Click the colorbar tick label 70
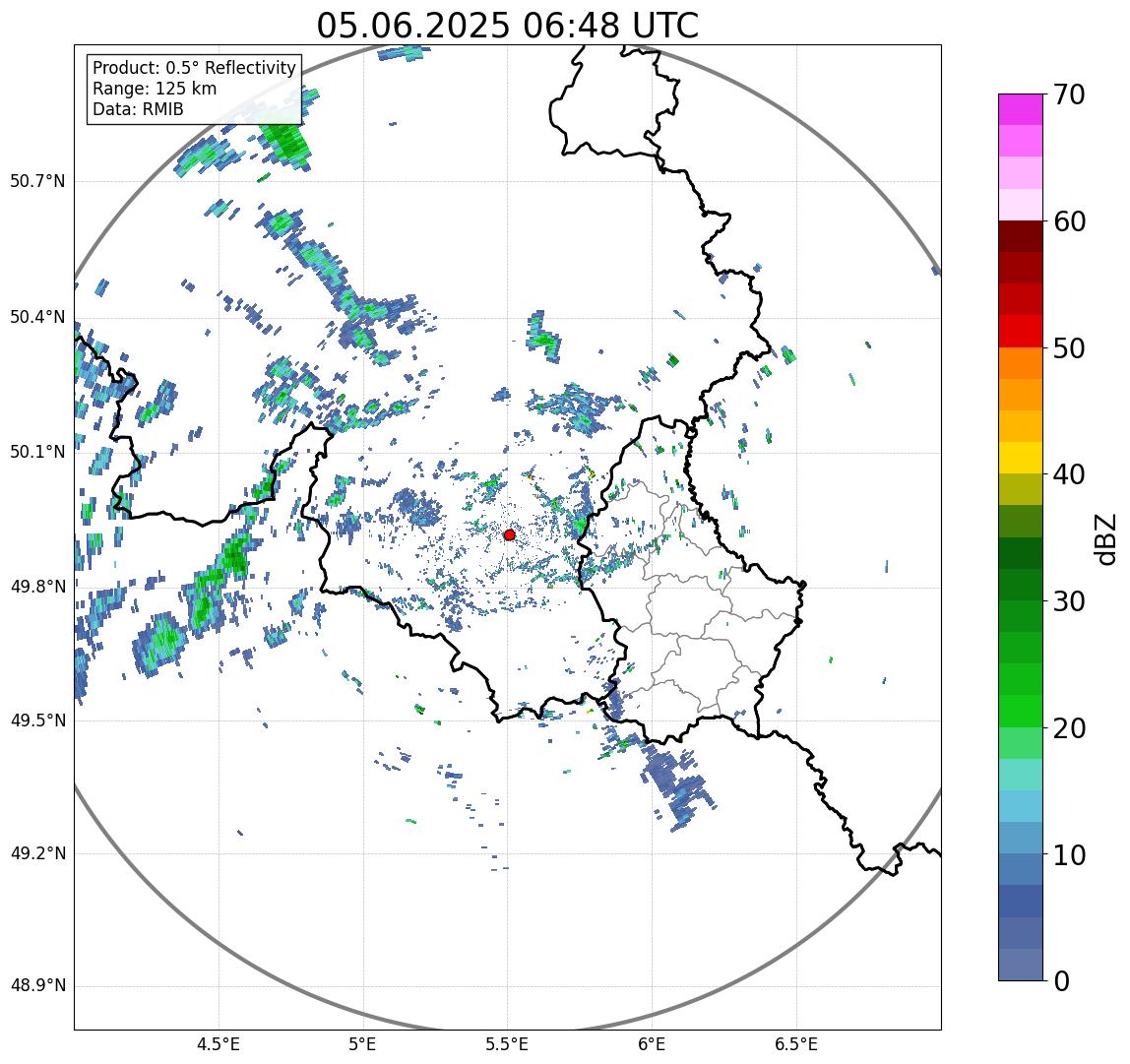Viewport: 1130px width, 1064px height. (1069, 94)
